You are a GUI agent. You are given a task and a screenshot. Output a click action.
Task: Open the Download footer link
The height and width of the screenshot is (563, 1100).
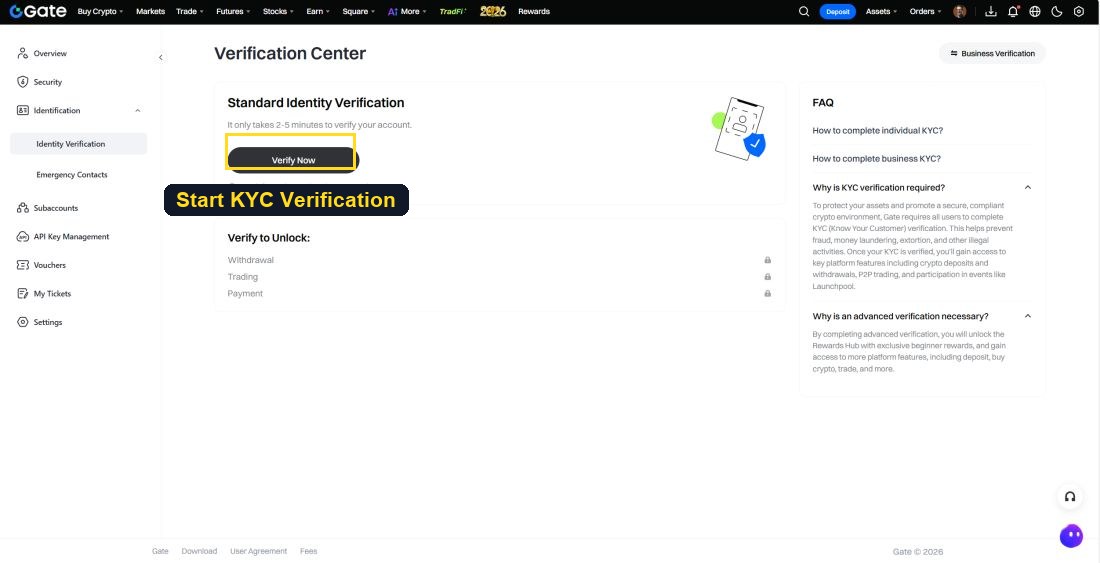pyautogui.click(x=199, y=551)
